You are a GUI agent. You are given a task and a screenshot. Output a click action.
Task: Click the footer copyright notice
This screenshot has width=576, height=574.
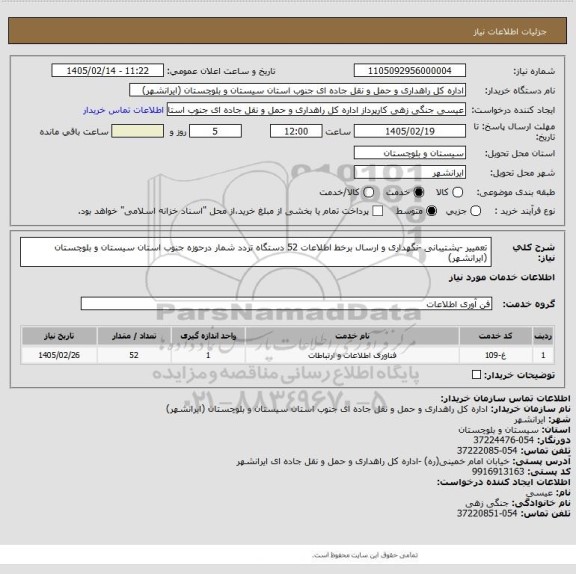point(365,555)
